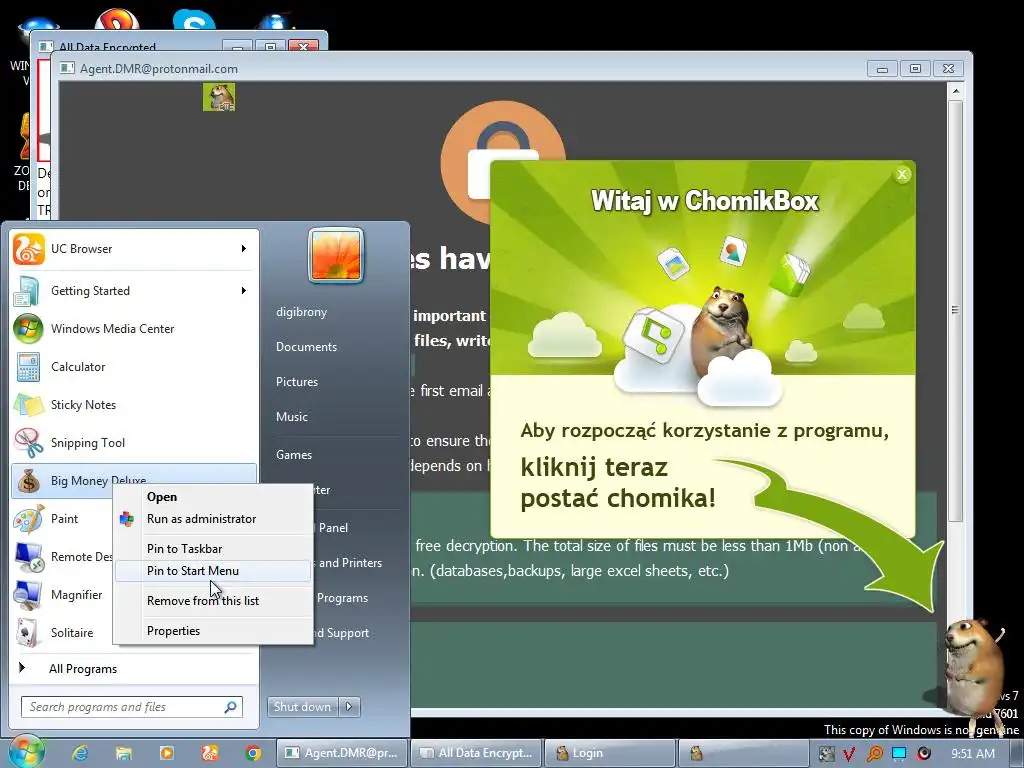Viewport: 1024px width, 768px height.
Task: Click the search programs and files field
Action: click(x=133, y=707)
